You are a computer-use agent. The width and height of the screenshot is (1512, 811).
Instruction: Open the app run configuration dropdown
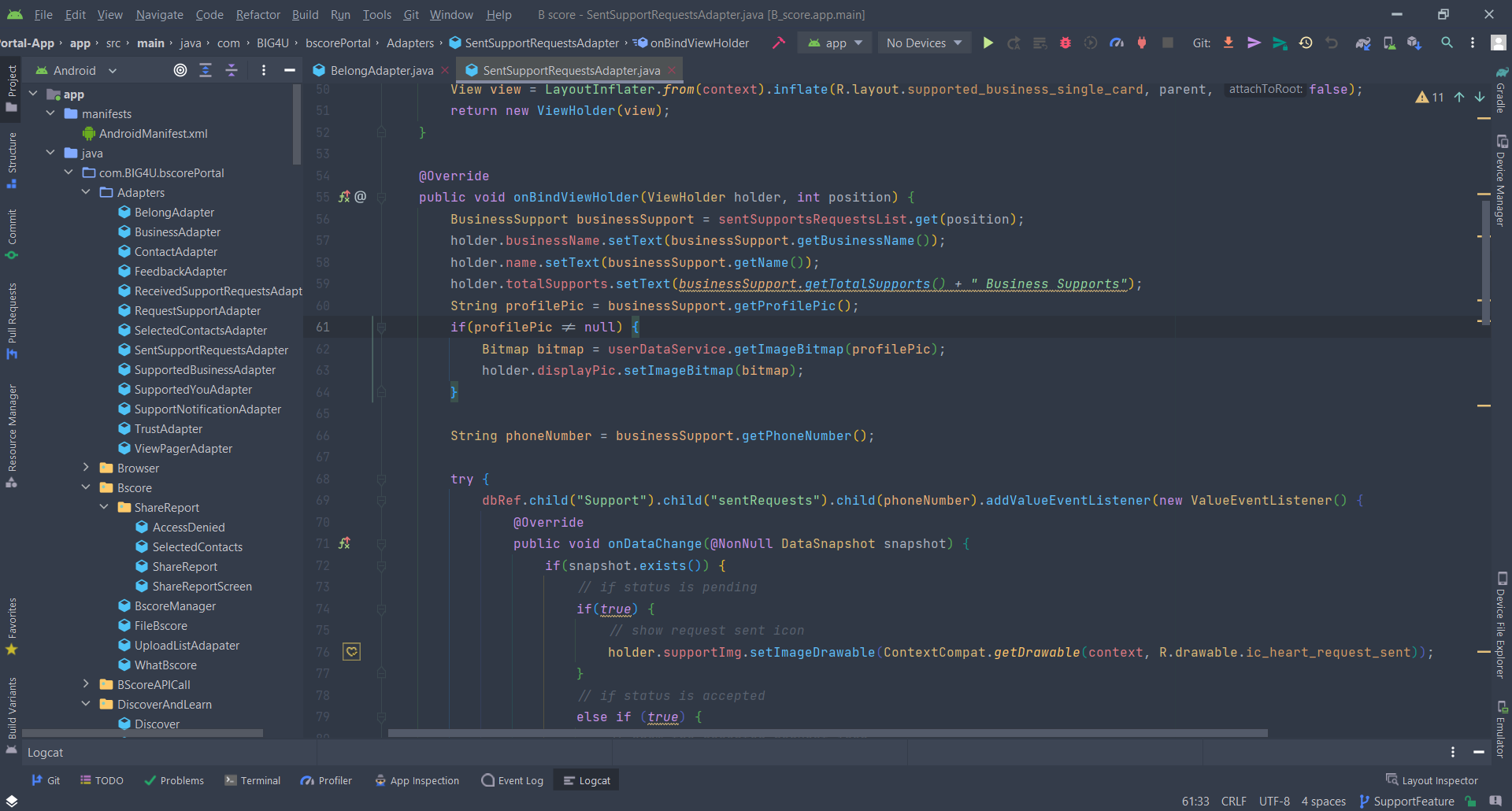[834, 43]
